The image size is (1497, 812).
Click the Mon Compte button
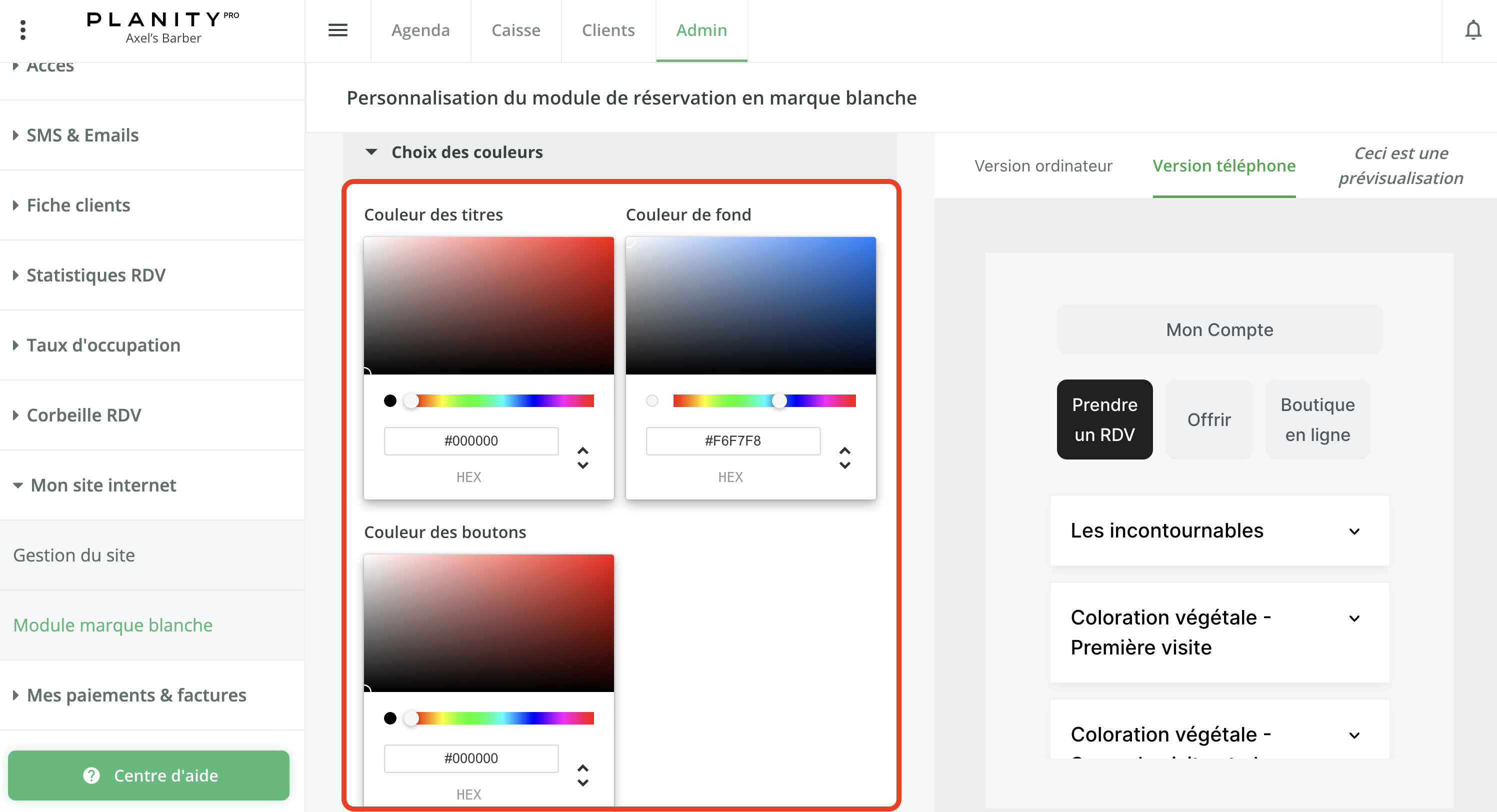1219,329
